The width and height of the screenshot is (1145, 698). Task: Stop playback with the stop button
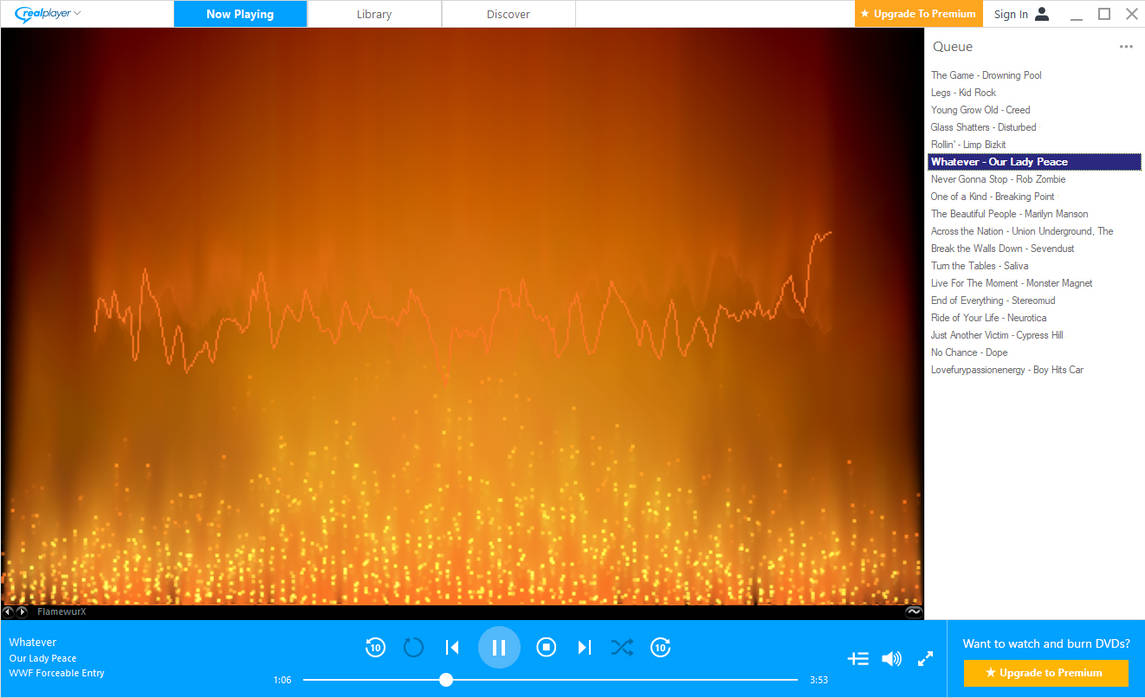(x=546, y=647)
